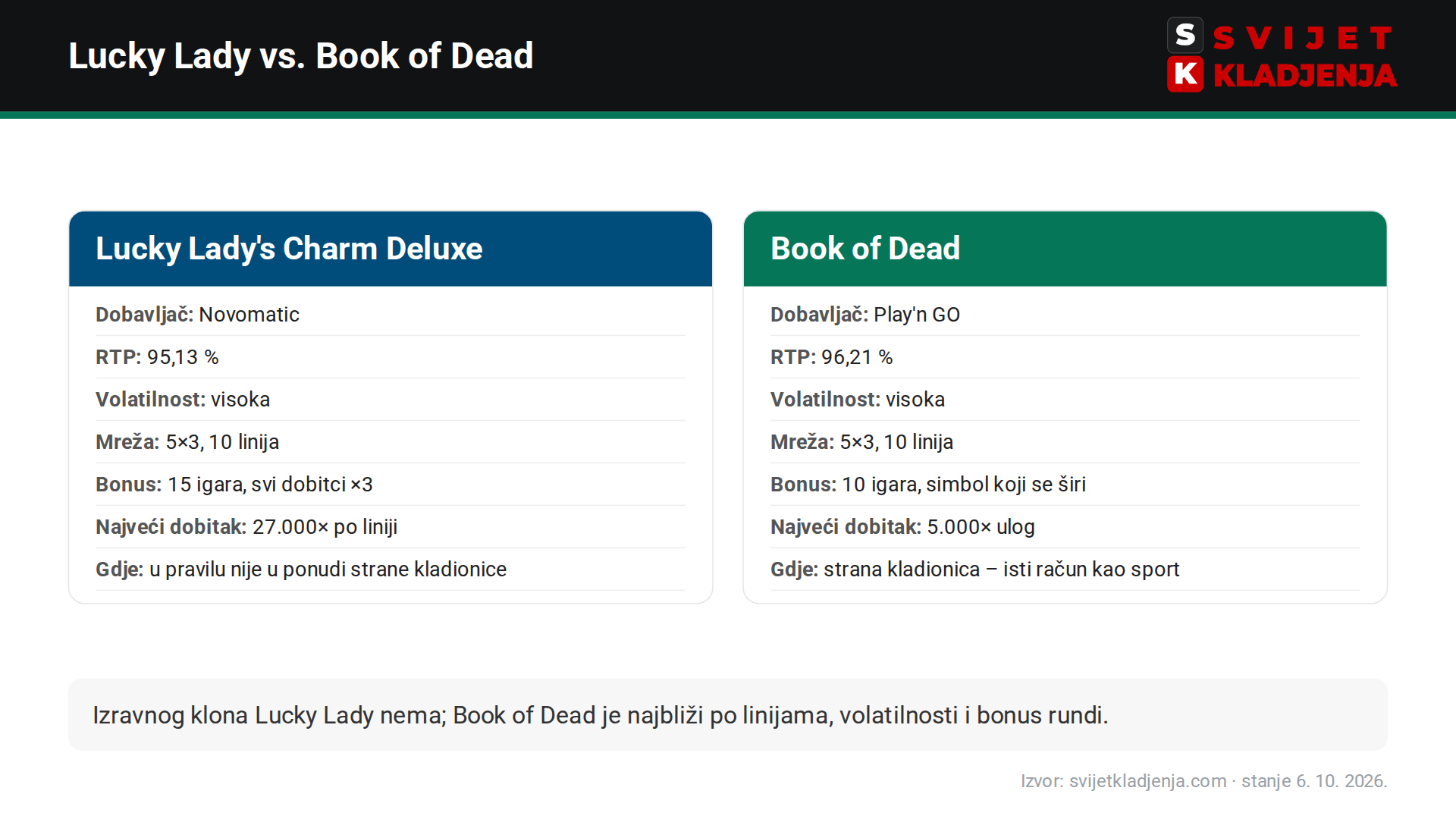This screenshot has height=819, width=1456.
Task: Select the Lucky Lady's Charm Deluxe card header
Action: click(391, 249)
